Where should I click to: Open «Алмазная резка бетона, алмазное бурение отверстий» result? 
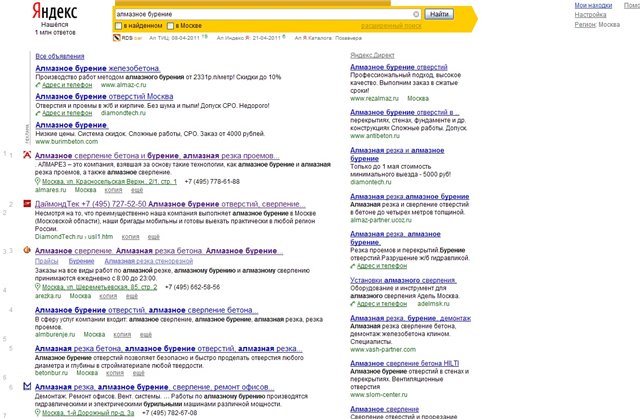tap(169, 348)
